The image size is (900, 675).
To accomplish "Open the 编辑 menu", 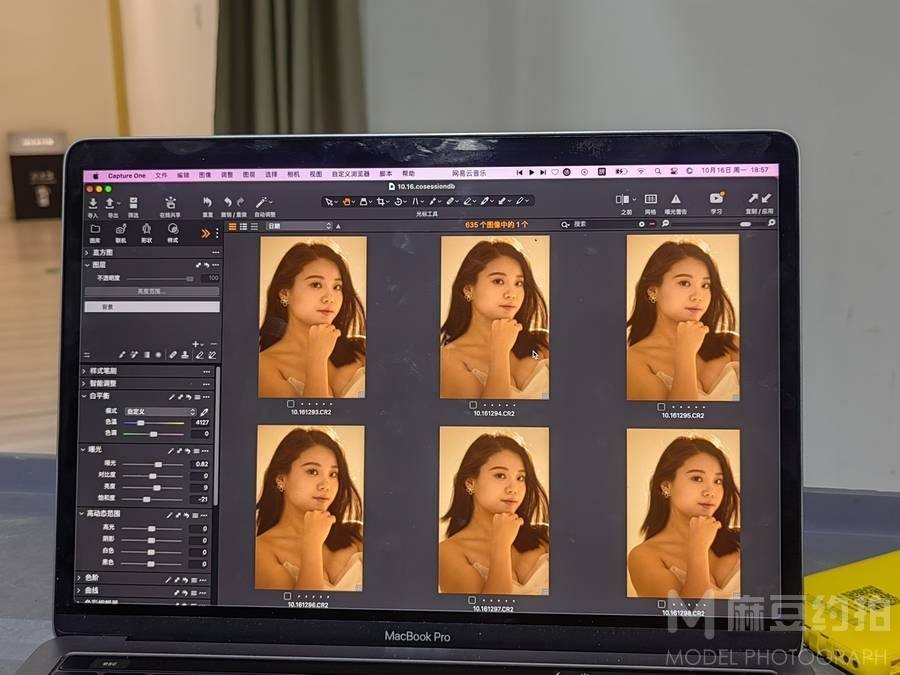I will 183,175.
